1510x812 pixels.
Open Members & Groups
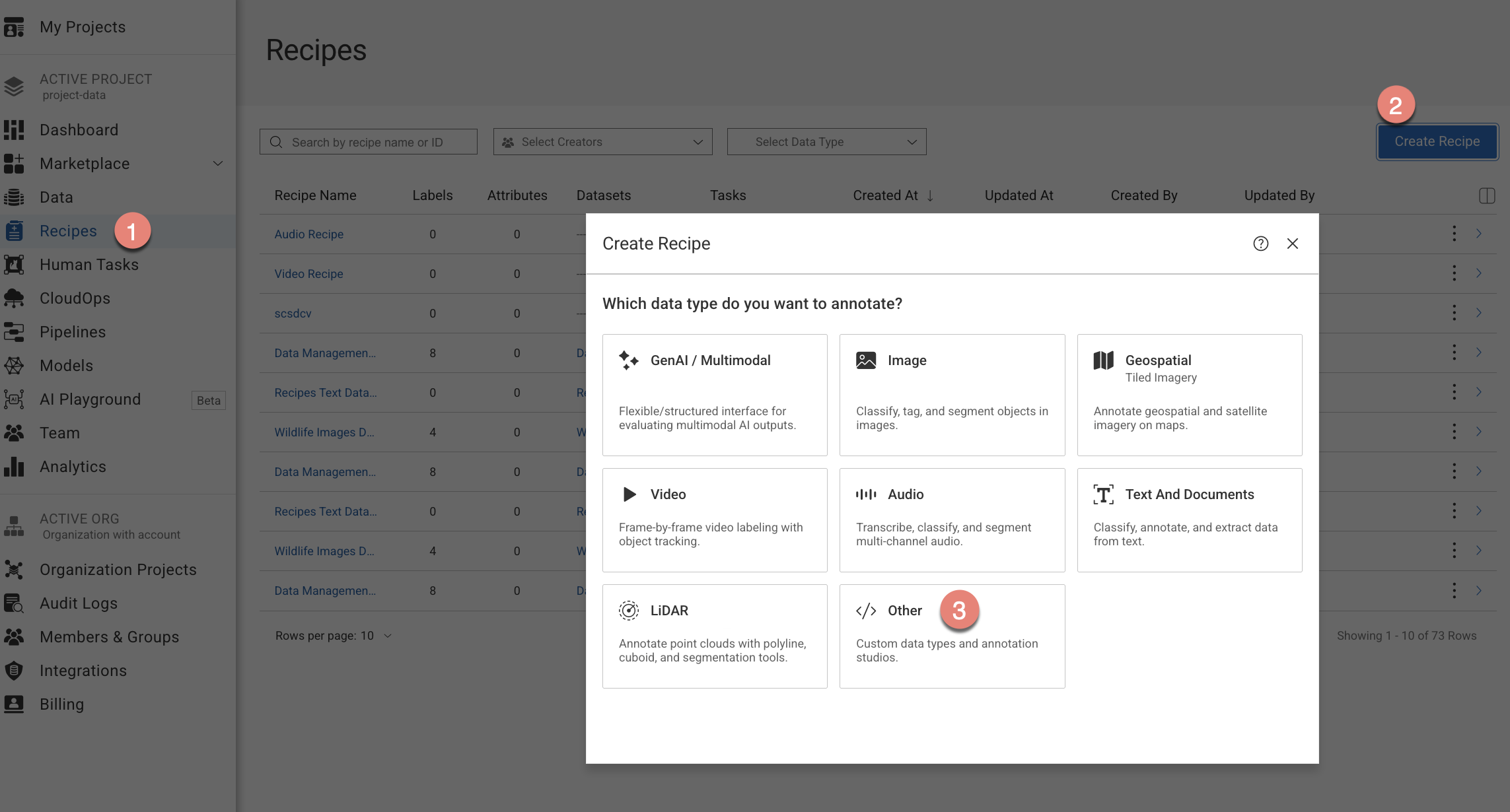[x=110, y=637]
